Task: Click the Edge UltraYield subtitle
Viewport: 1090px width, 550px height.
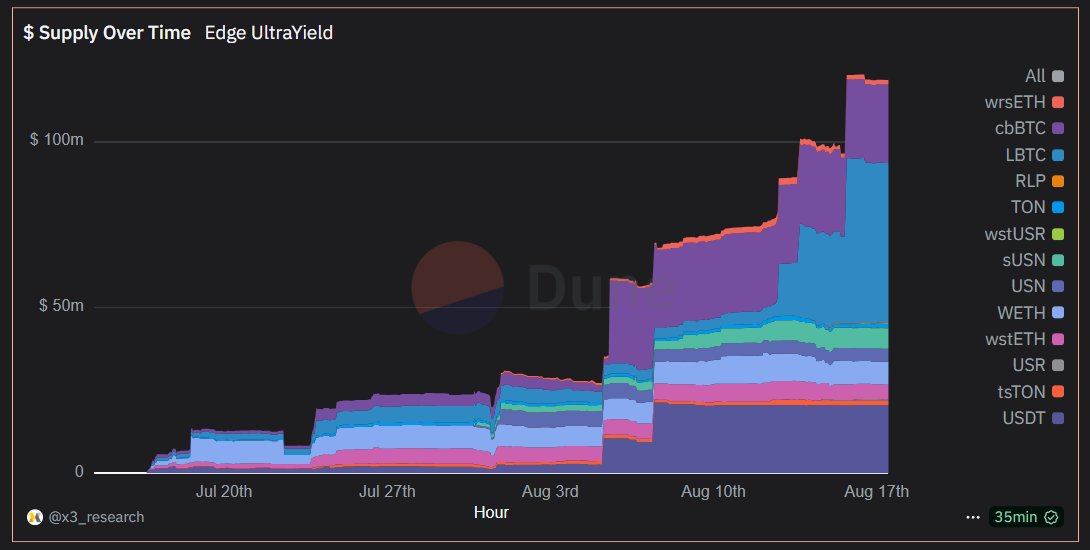Action: click(269, 33)
